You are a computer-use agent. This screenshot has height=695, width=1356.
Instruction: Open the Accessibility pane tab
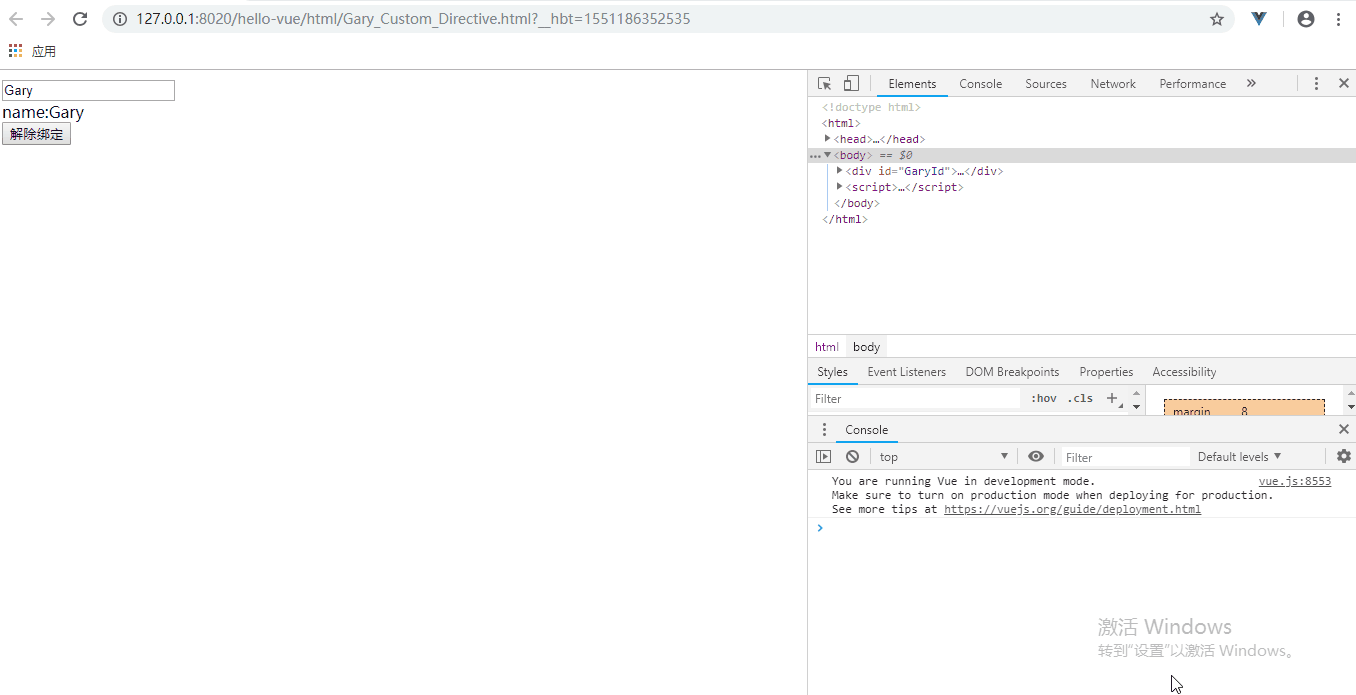pyautogui.click(x=1184, y=372)
